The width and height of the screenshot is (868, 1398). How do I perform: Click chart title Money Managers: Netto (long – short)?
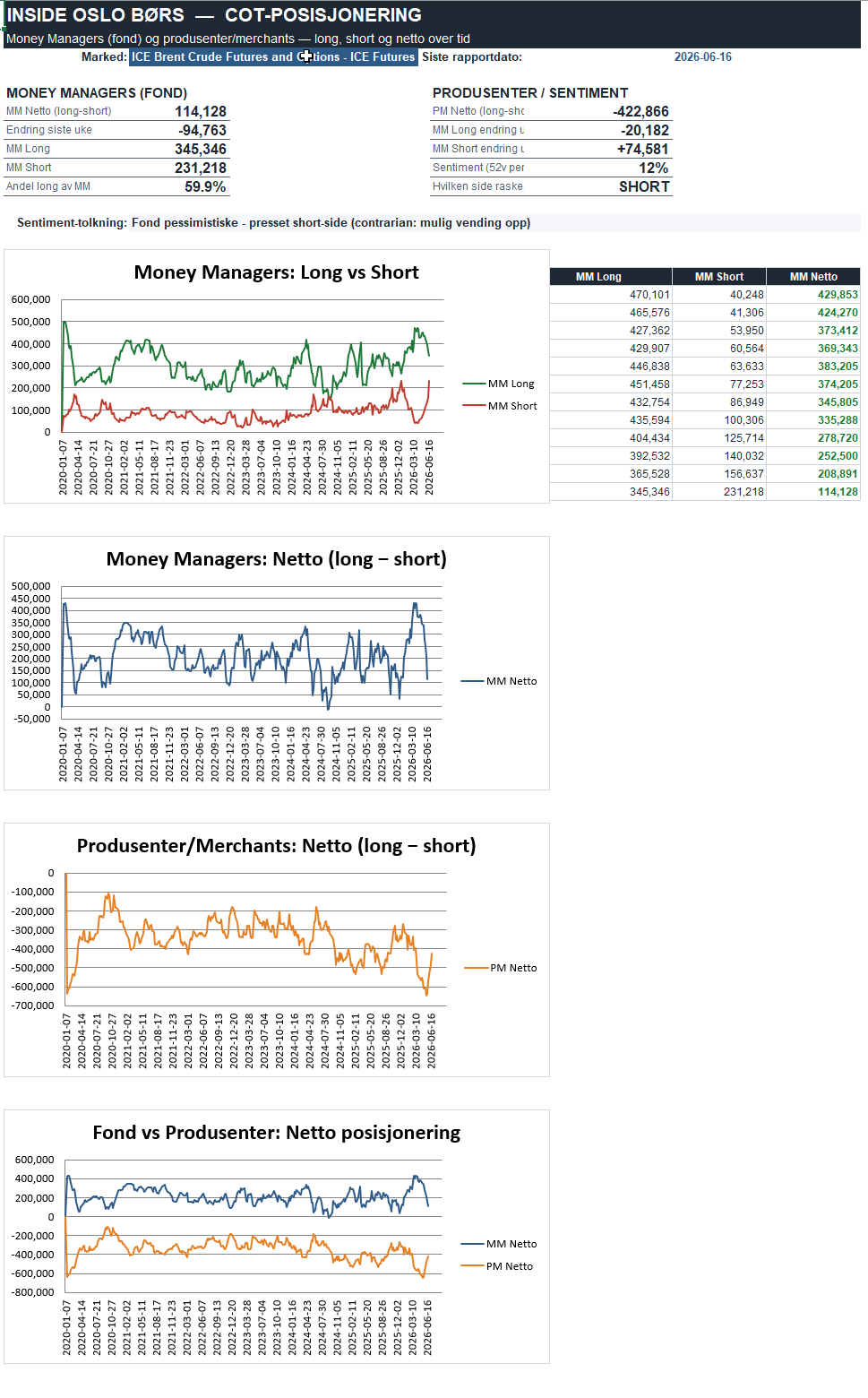click(276, 559)
